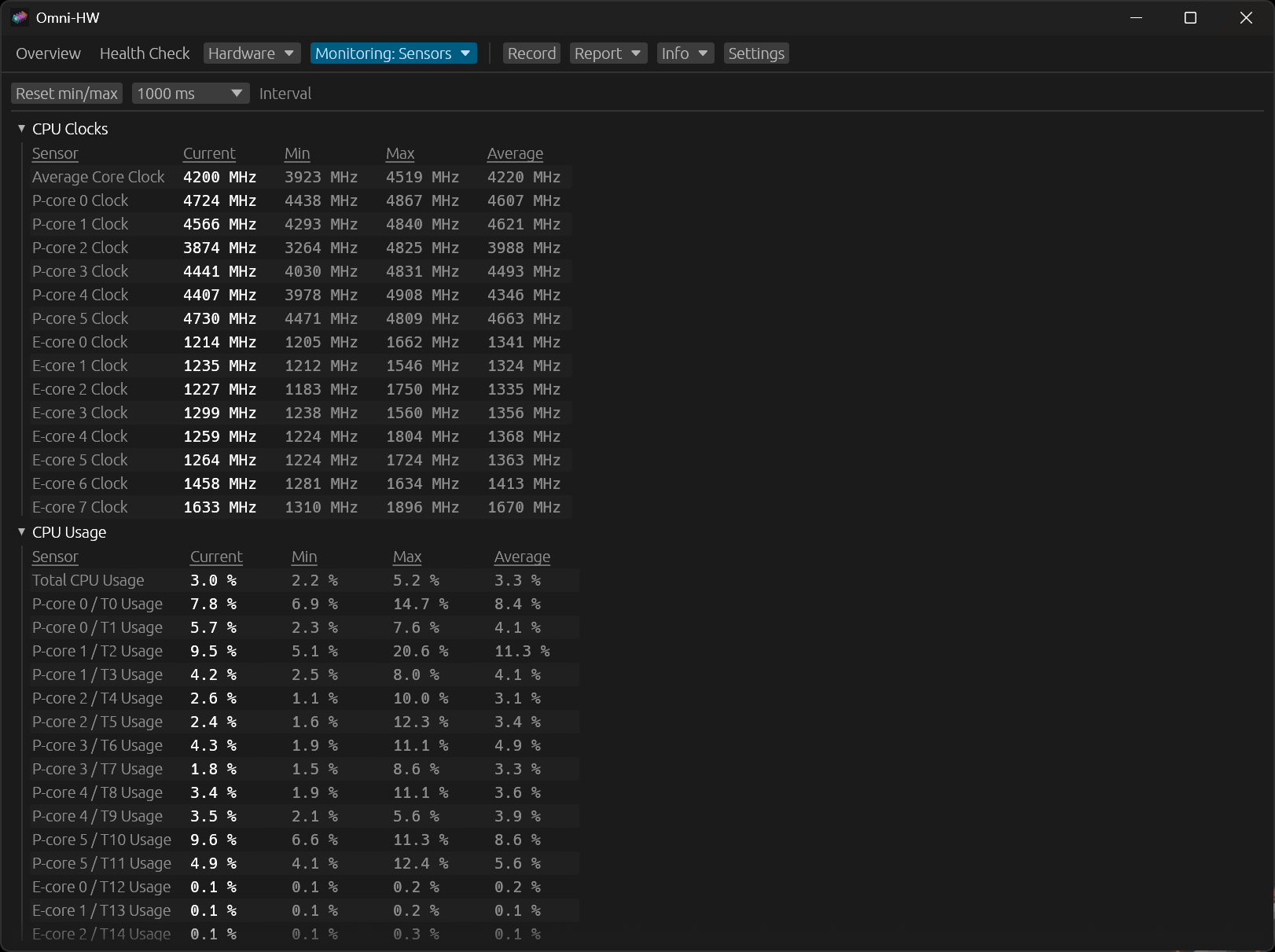Select the P-core 3 Clock sensor
Screen dimensions: 1275x952
[300, 271]
